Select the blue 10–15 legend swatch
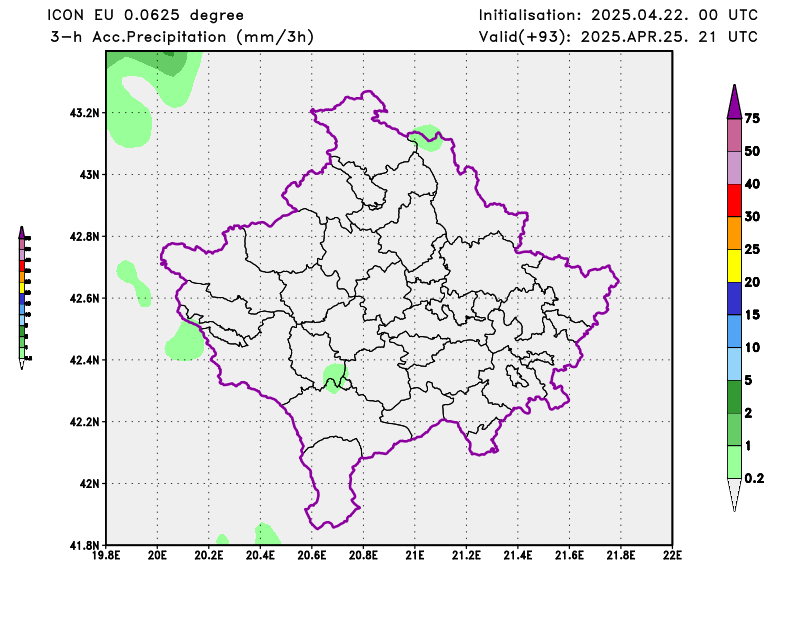Screen dimensions: 800x618 point(734,331)
